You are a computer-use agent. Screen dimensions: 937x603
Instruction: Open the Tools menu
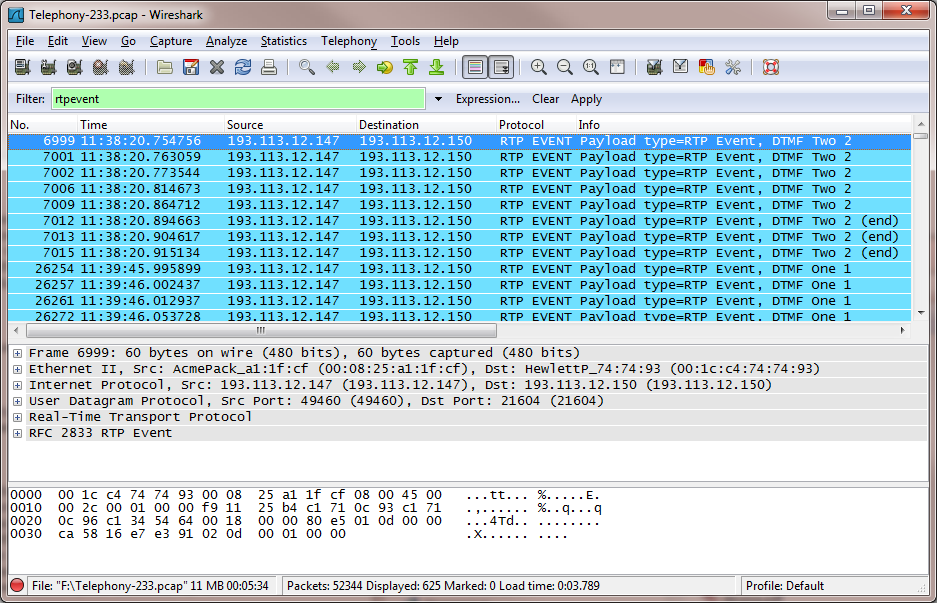(x=405, y=41)
